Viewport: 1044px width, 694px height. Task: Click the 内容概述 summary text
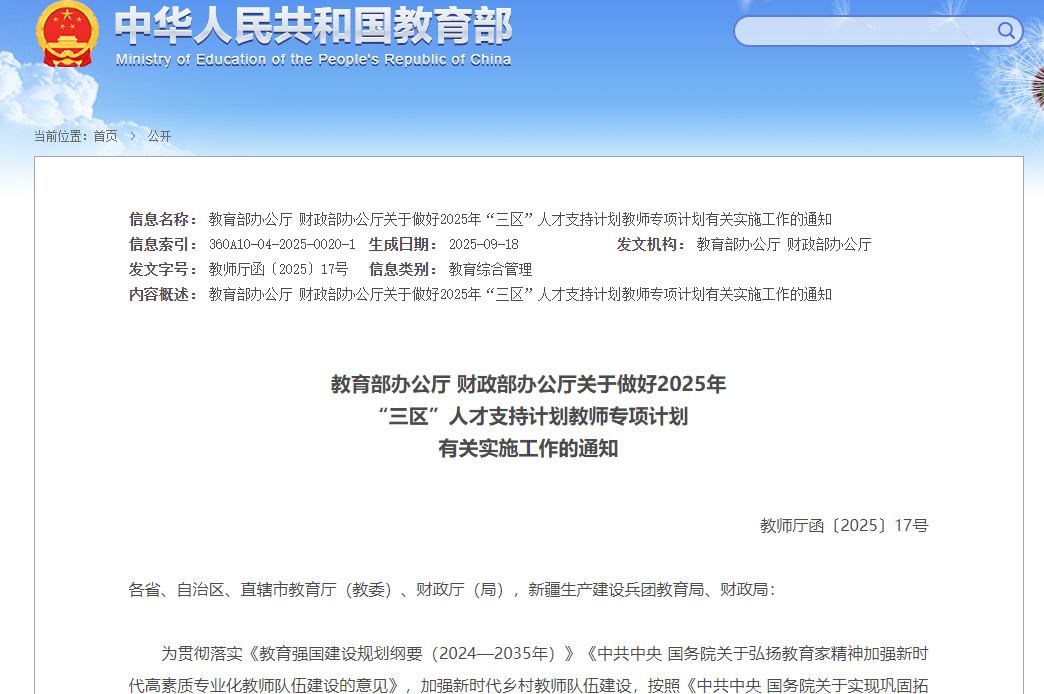[519, 294]
